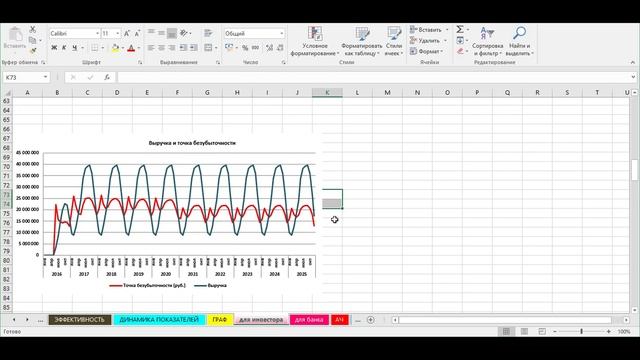Open the Формат cells menu
The width and height of the screenshot is (640, 360).
[427, 51]
